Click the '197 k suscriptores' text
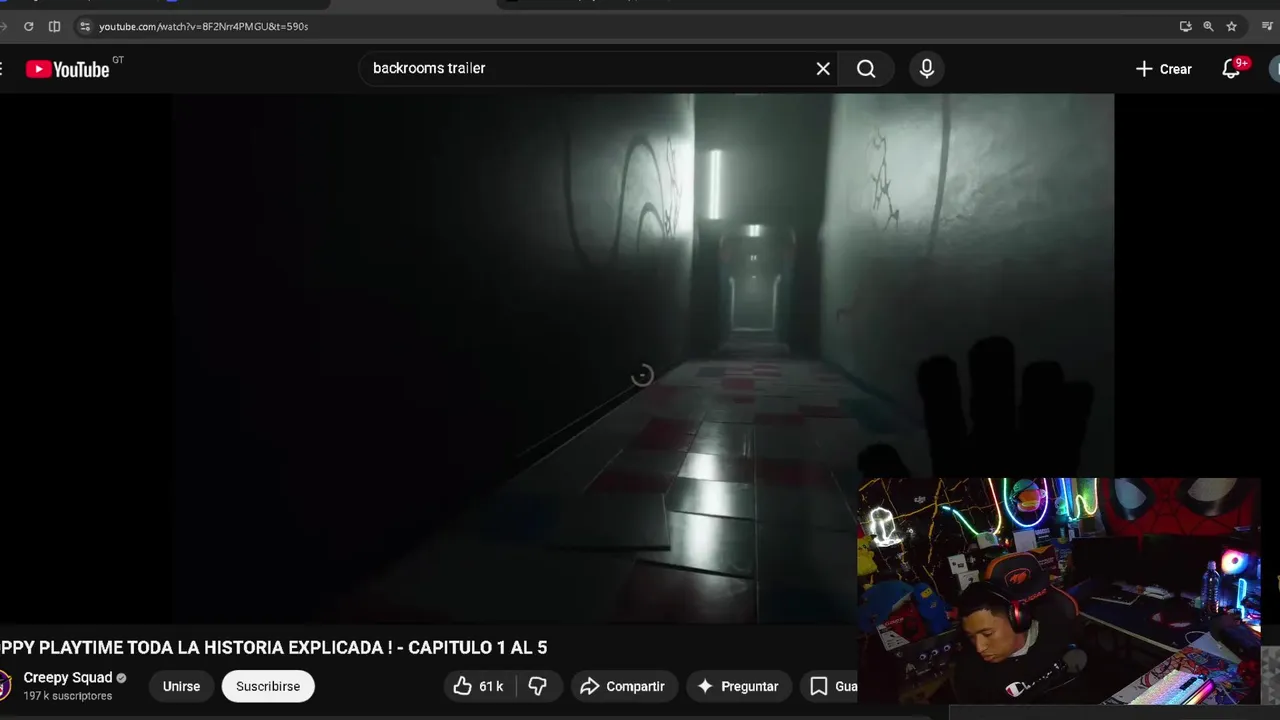This screenshot has width=1280, height=720. [x=68, y=696]
